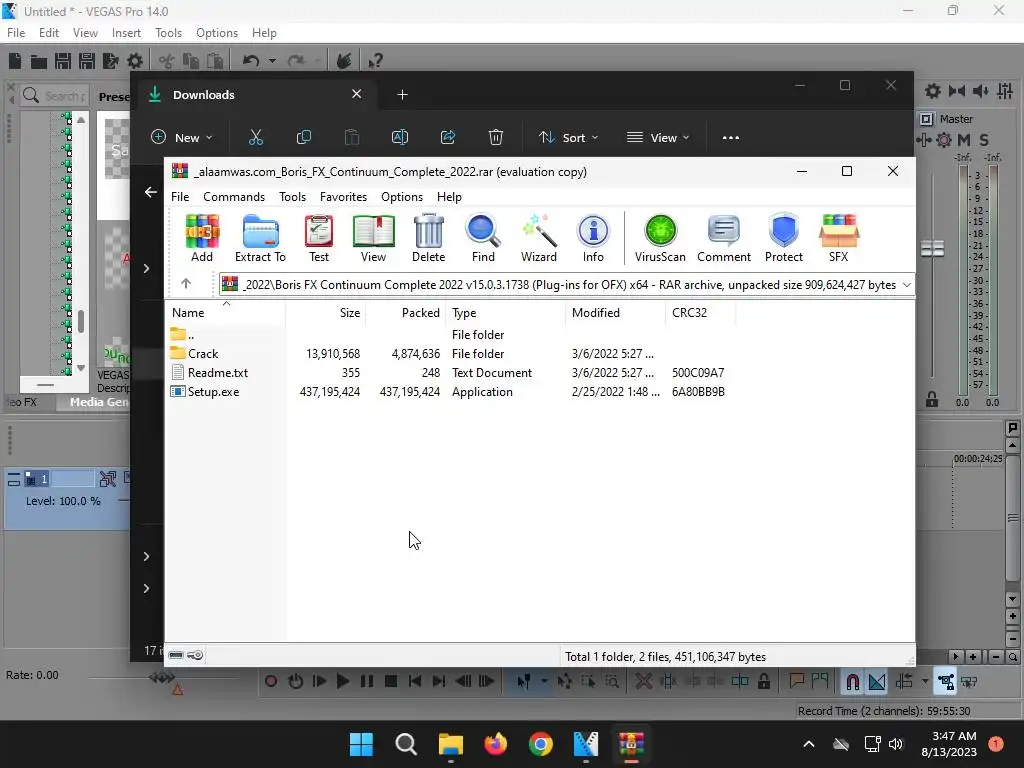Click the SFX icon in WinRAR
Image resolution: width=1024 pixels, height=768 pixels.
[x=839, y=238]
